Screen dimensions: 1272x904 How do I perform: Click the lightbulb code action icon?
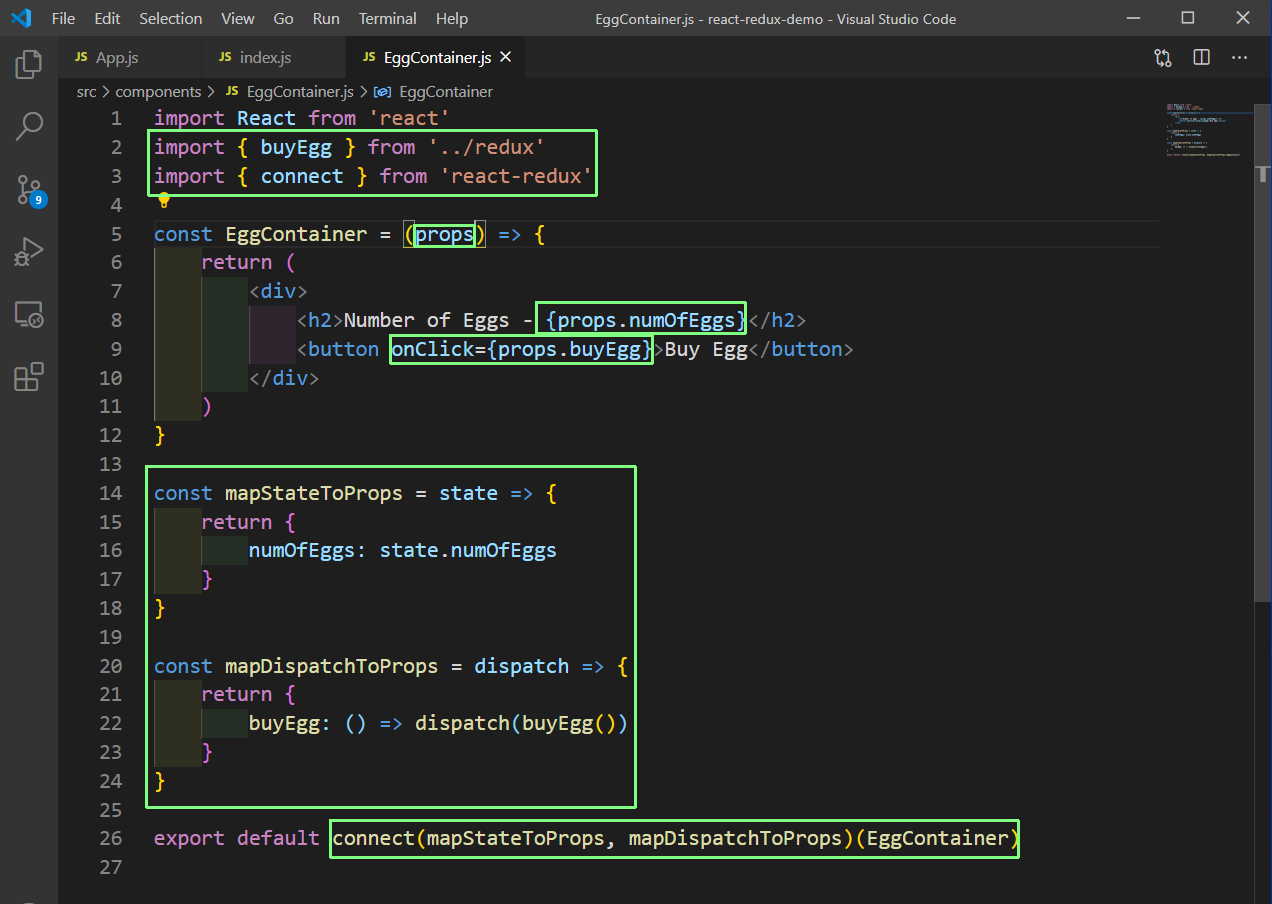[164, 202]
